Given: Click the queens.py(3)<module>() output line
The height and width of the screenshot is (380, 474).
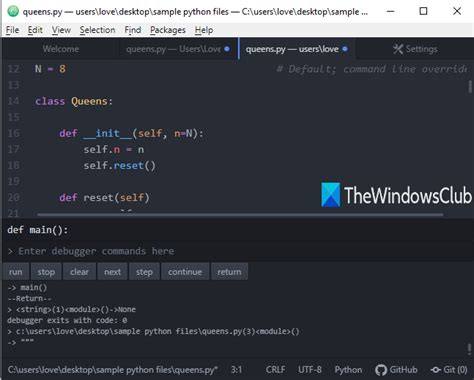Looking at the screenshot, I should coord(153,331).
